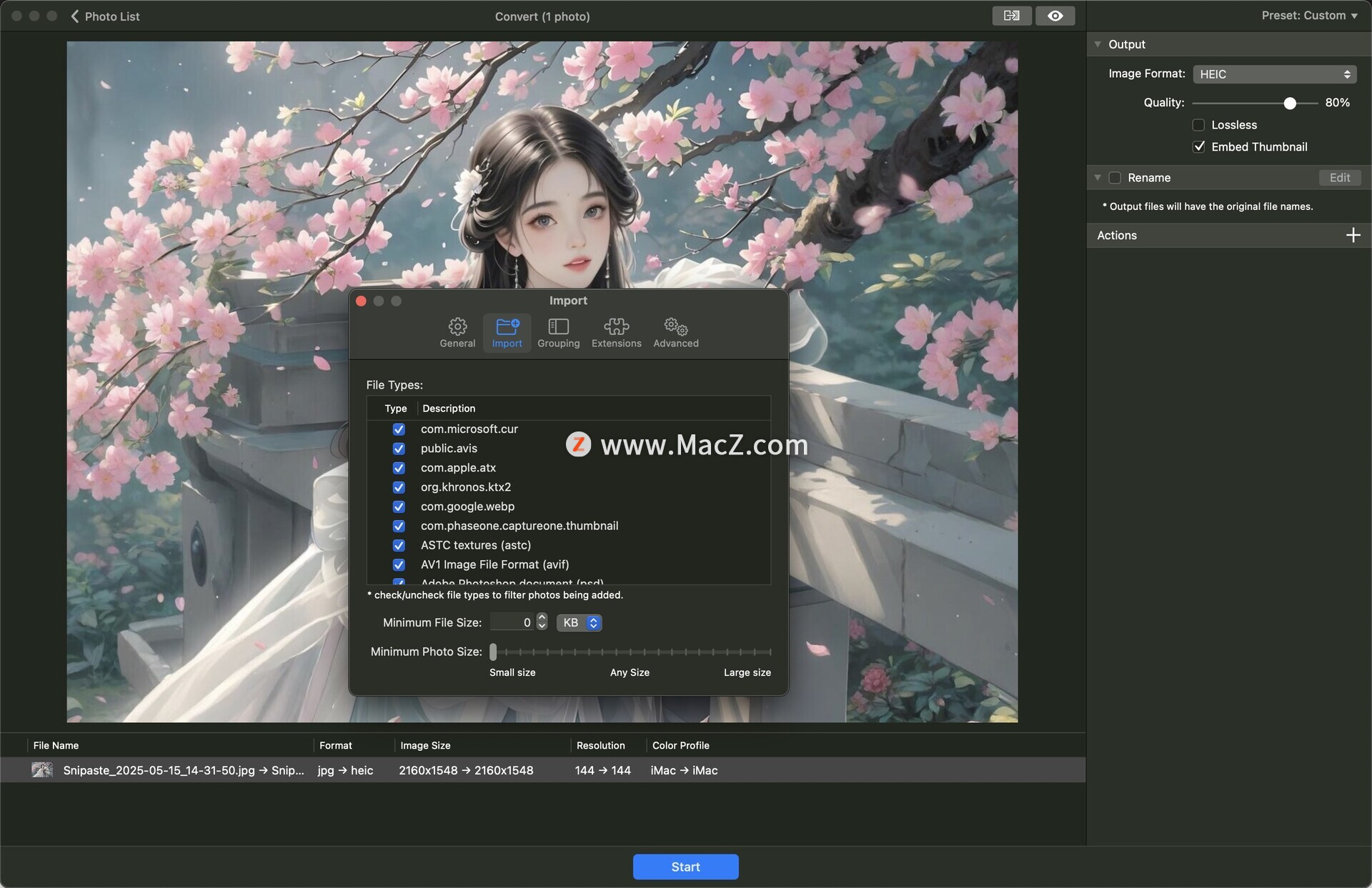This screenshot has width=1372, height=888.
Task: Select the Snipaste_2025-05-15_14-31-50.jpg row
Action: tap(542, 770)
